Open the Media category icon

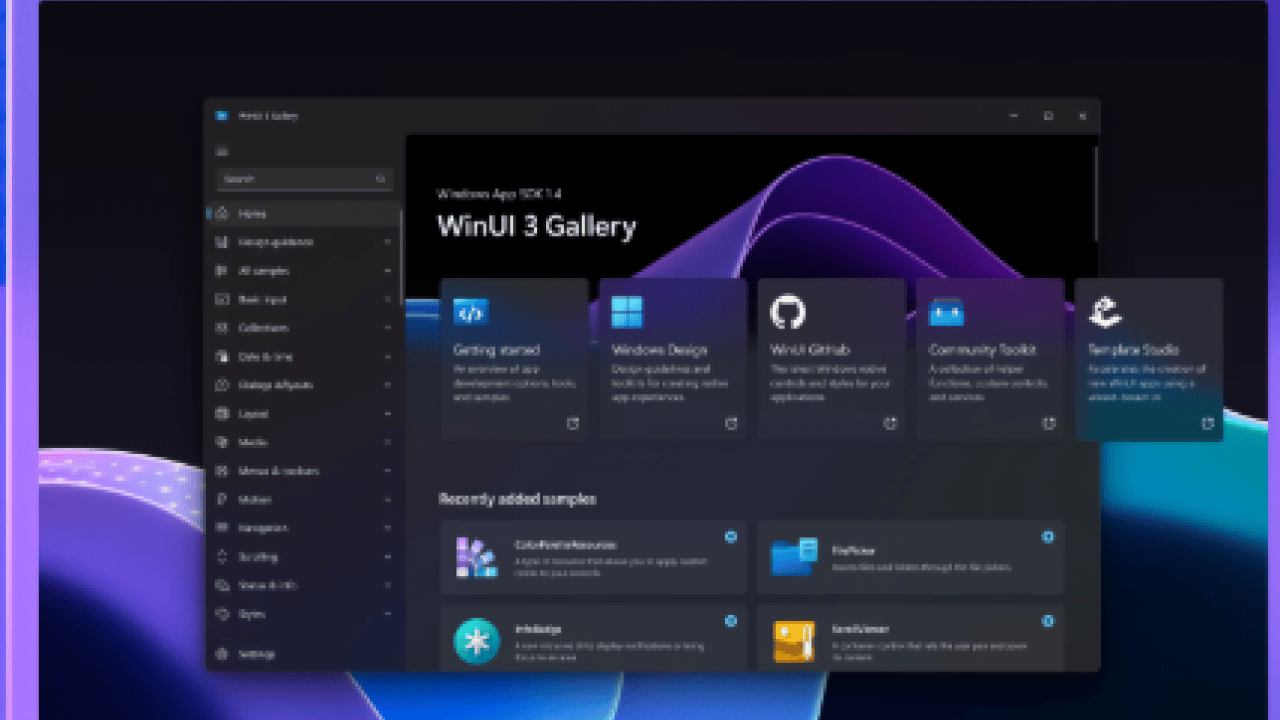point(222,442)
